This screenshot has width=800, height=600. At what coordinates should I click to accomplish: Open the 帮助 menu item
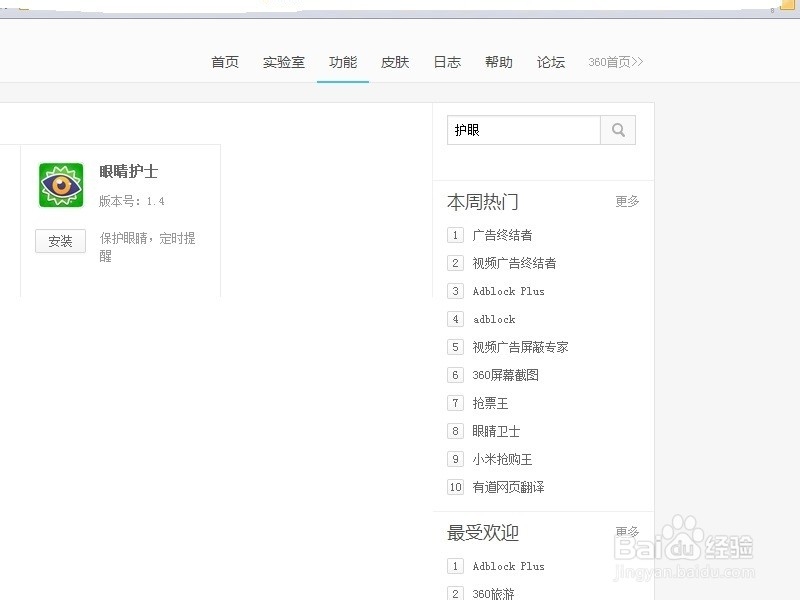(498, 61)
